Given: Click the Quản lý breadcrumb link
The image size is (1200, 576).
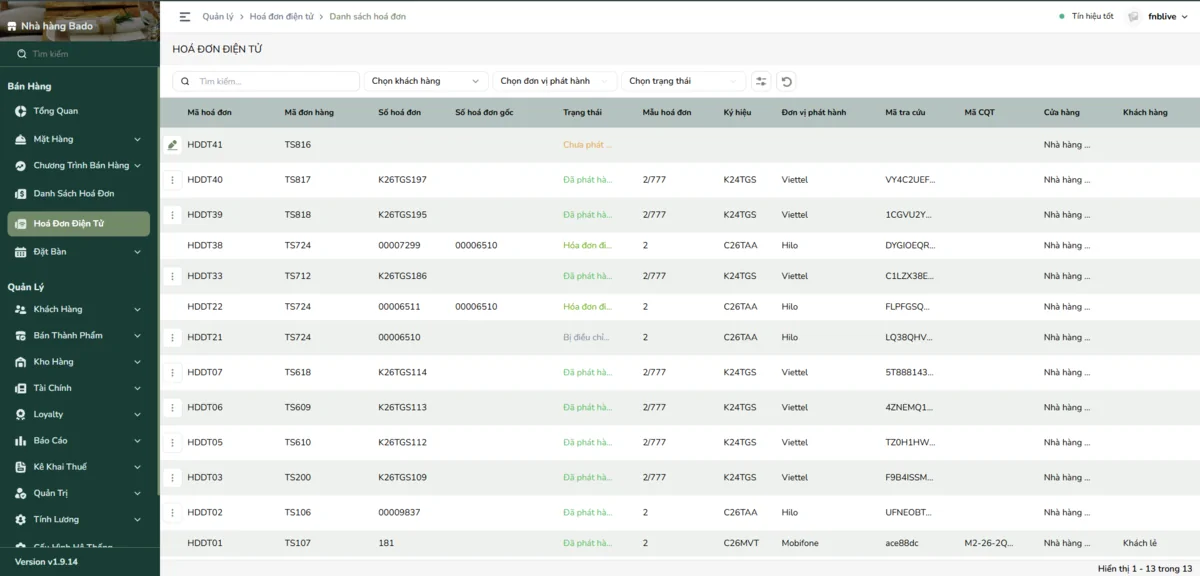Looking at the screenshot, I should point(219,16).
